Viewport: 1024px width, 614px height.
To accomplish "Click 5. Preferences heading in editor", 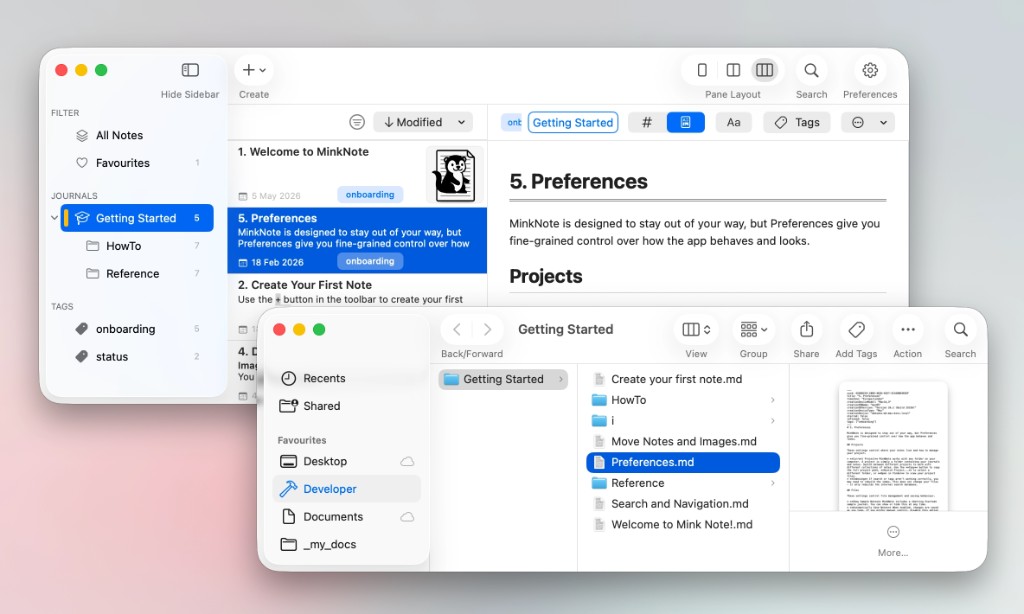I will (x=579, y=182).
